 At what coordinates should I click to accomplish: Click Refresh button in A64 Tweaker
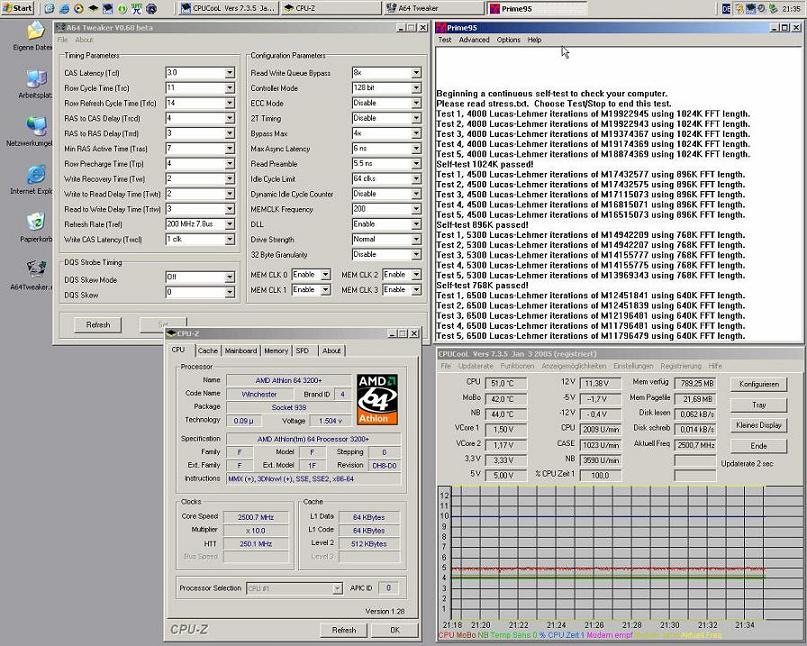pos(98,325)
